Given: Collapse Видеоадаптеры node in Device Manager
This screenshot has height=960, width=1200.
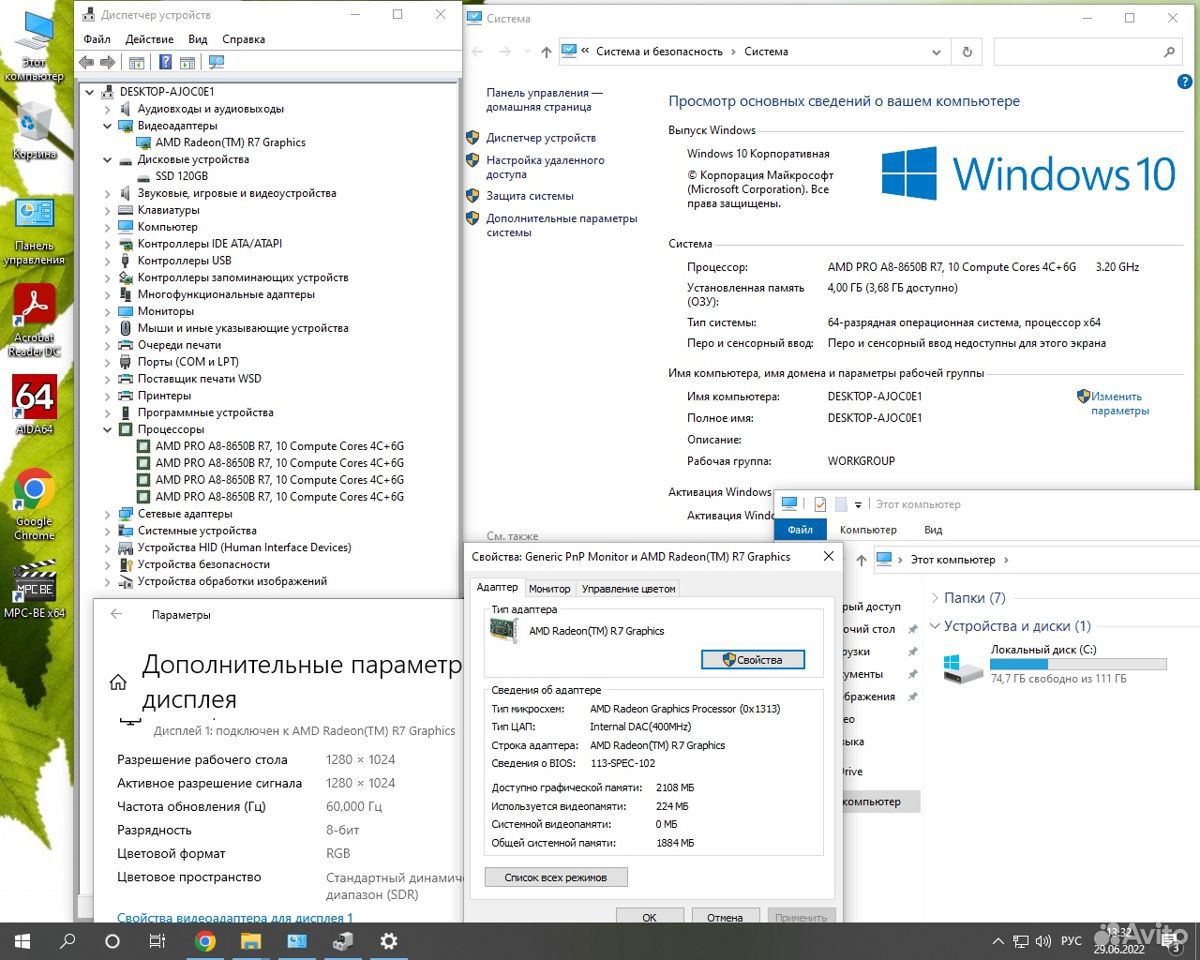Looking at the screenshot, I should click(108, 126).
